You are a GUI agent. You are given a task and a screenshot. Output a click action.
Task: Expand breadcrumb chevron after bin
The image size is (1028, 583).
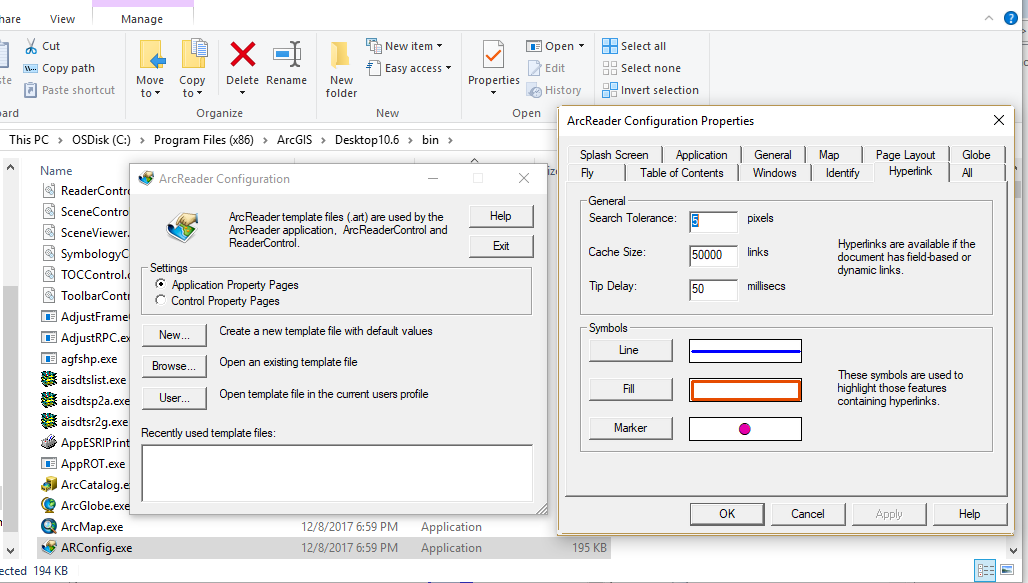pos(450,140)
